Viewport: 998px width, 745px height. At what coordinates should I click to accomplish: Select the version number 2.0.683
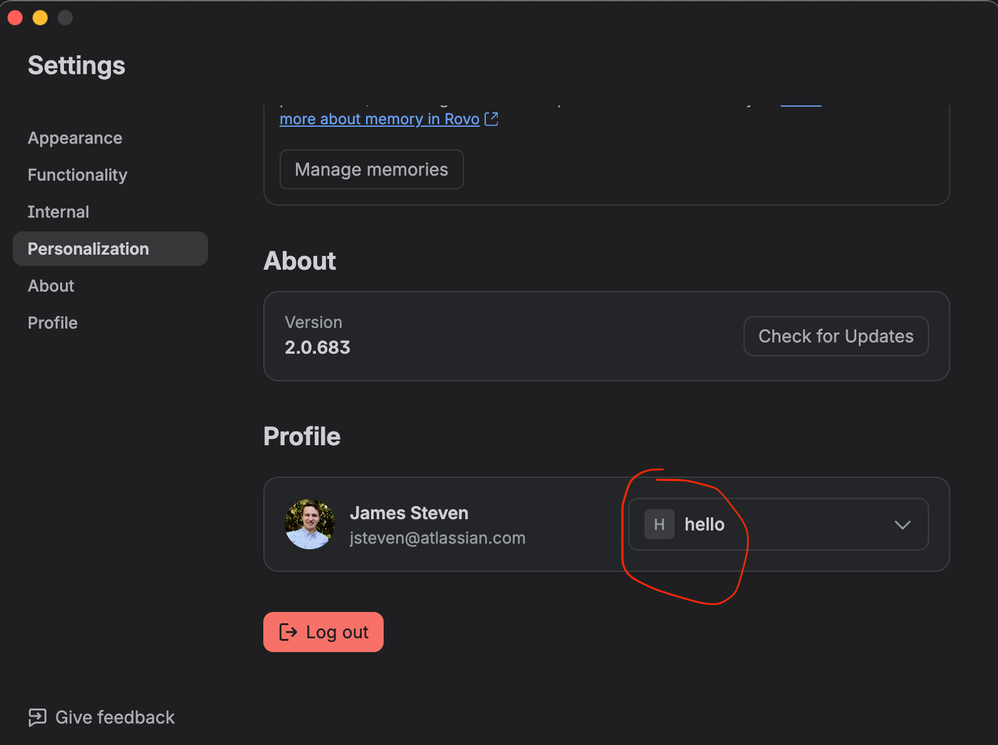click(x=317, y=347)
